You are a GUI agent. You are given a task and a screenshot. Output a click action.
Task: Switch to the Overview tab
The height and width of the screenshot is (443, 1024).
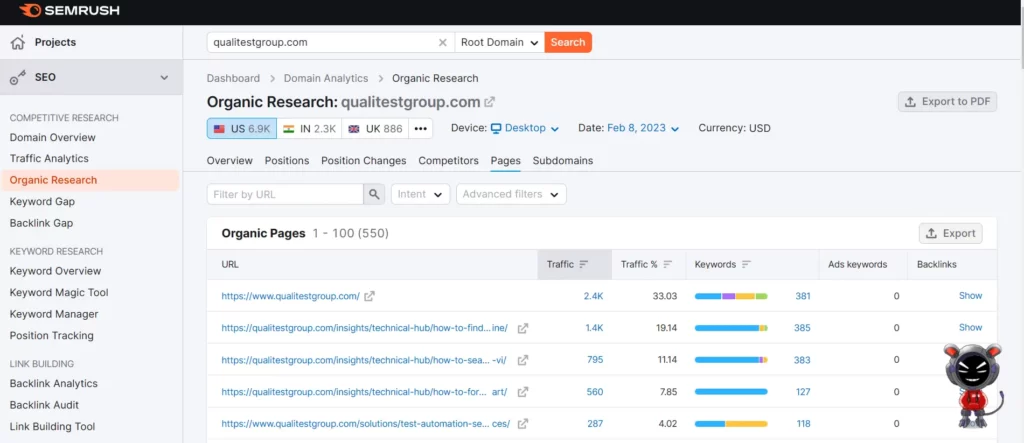(x=230, y=161)
